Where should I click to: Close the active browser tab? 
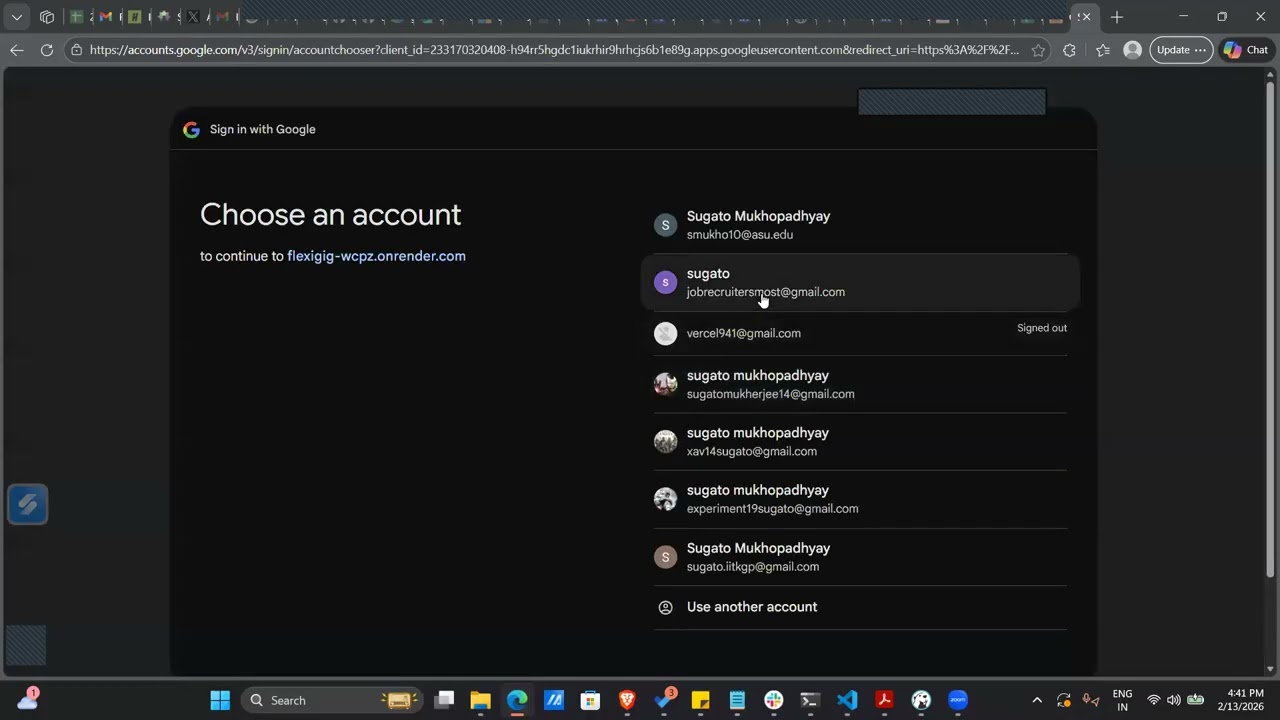[1086, 17]
